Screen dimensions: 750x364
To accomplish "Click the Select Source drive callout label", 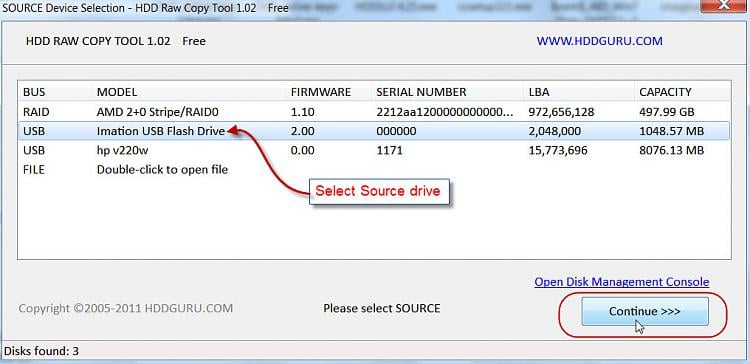I will 378,191.
